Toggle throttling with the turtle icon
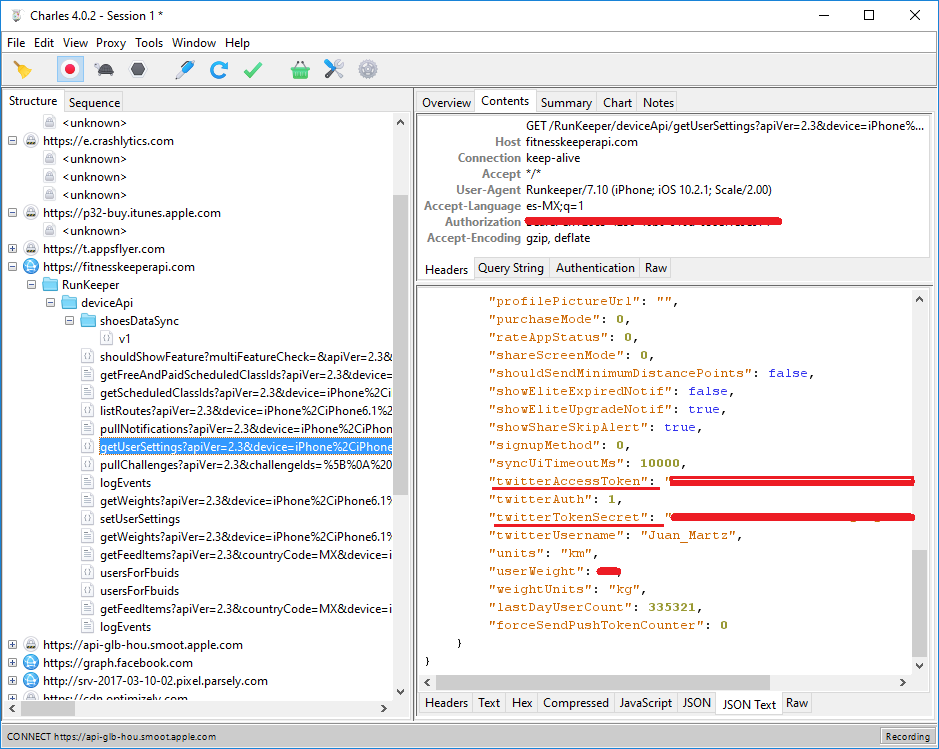The image size is (939, 749). (104, 69)
